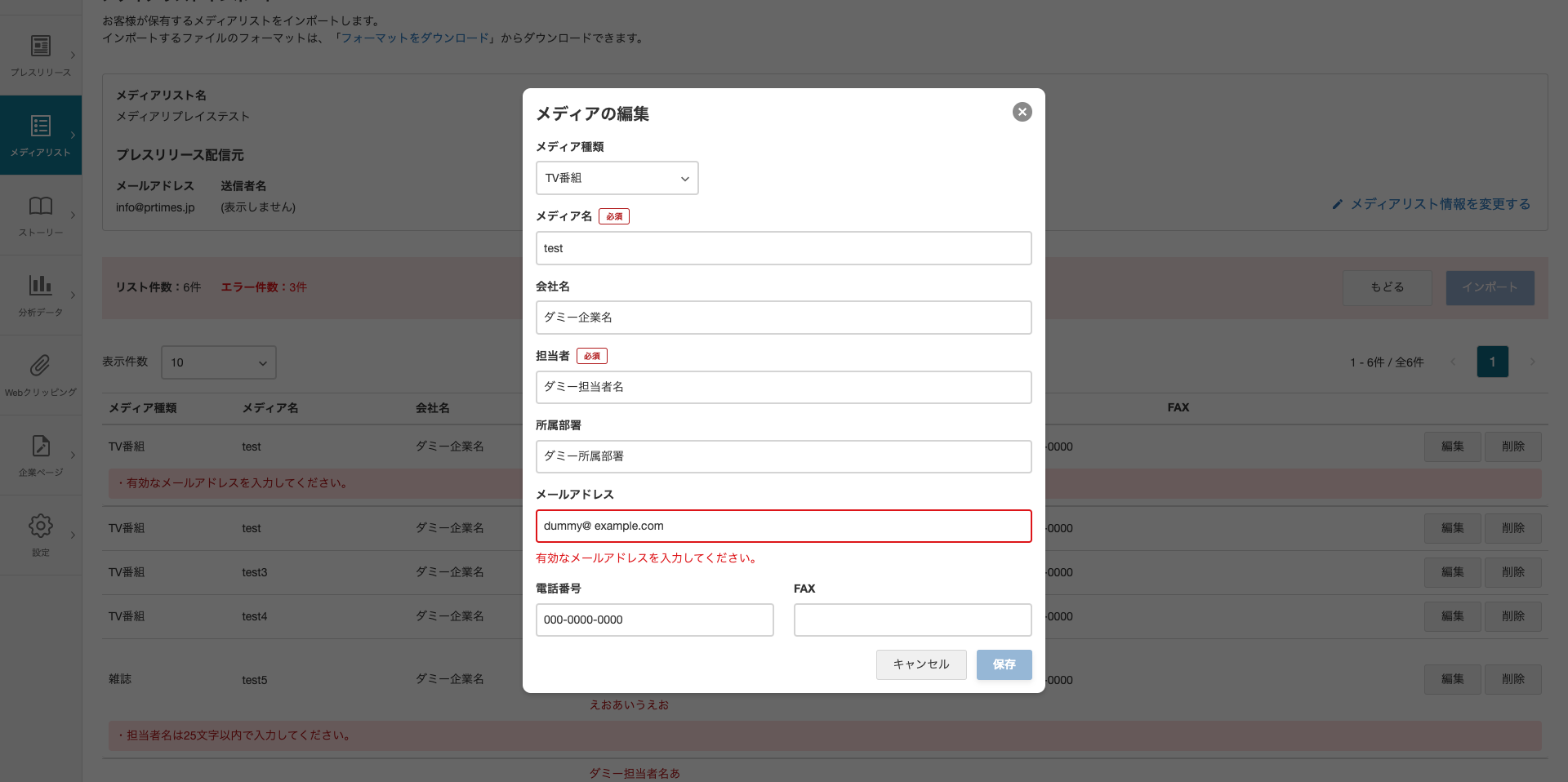
Task: Open the メディア種類 dropdown showing TV番組
Action: click(617, 178)
